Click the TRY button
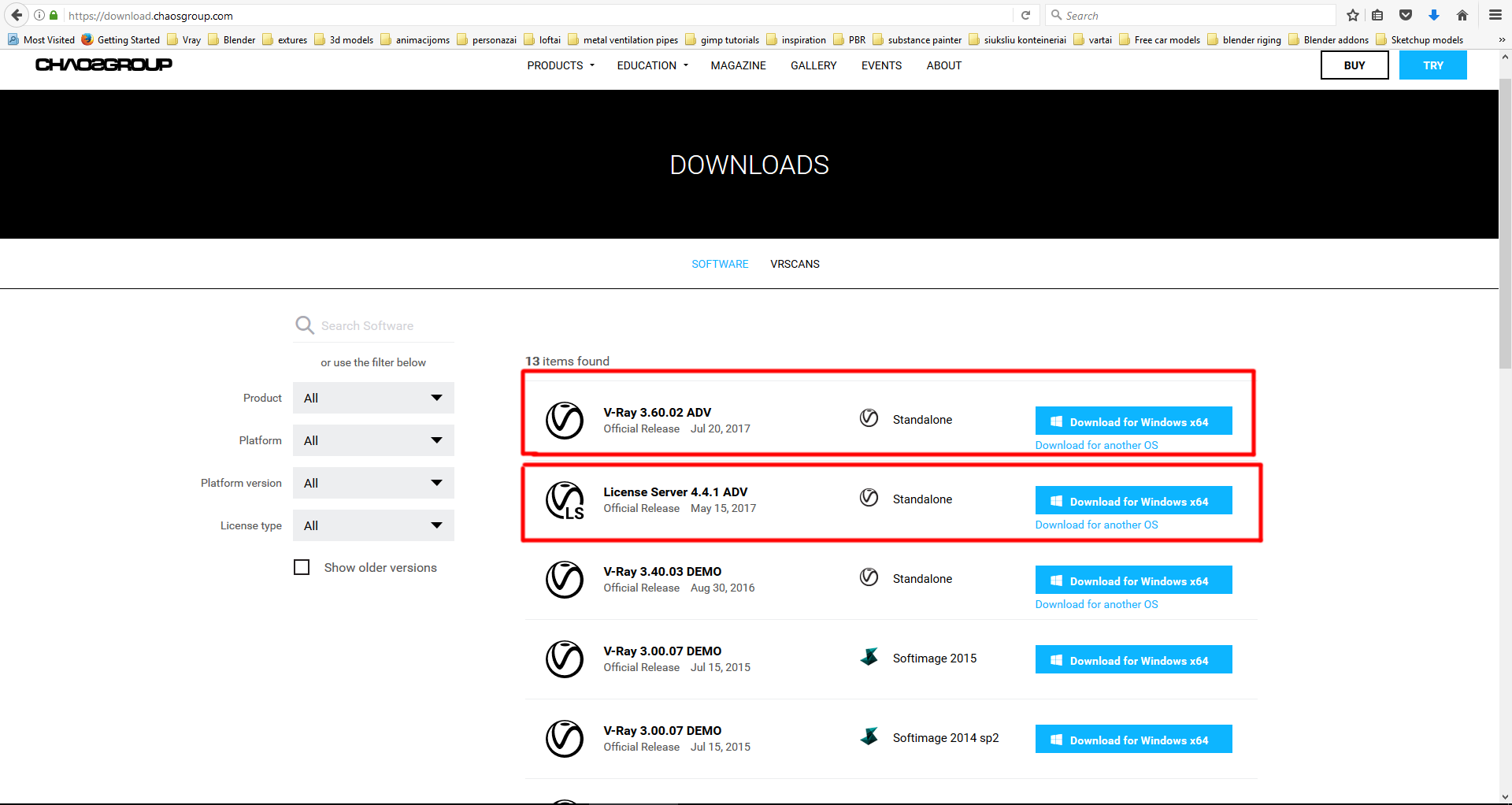Viewport: 1512px width, 805px height. point(1433,65)
